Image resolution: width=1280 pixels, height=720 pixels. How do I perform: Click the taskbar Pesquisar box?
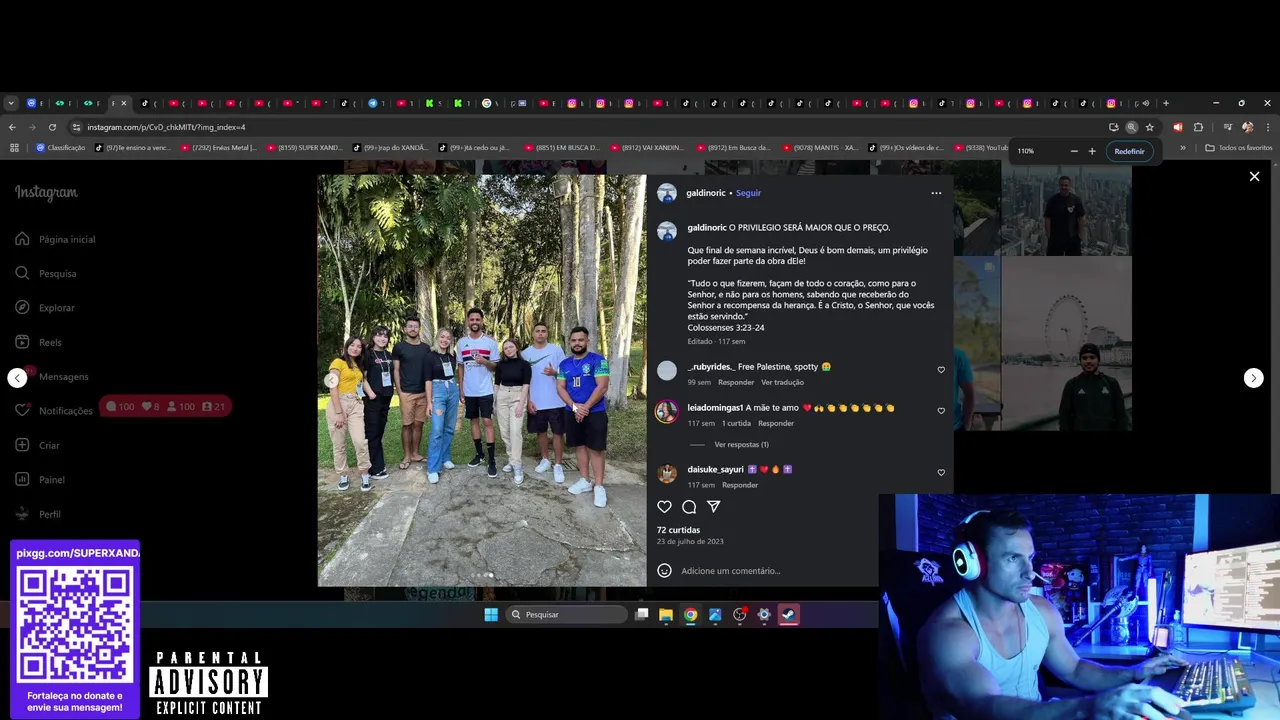[x=566, y=615]
